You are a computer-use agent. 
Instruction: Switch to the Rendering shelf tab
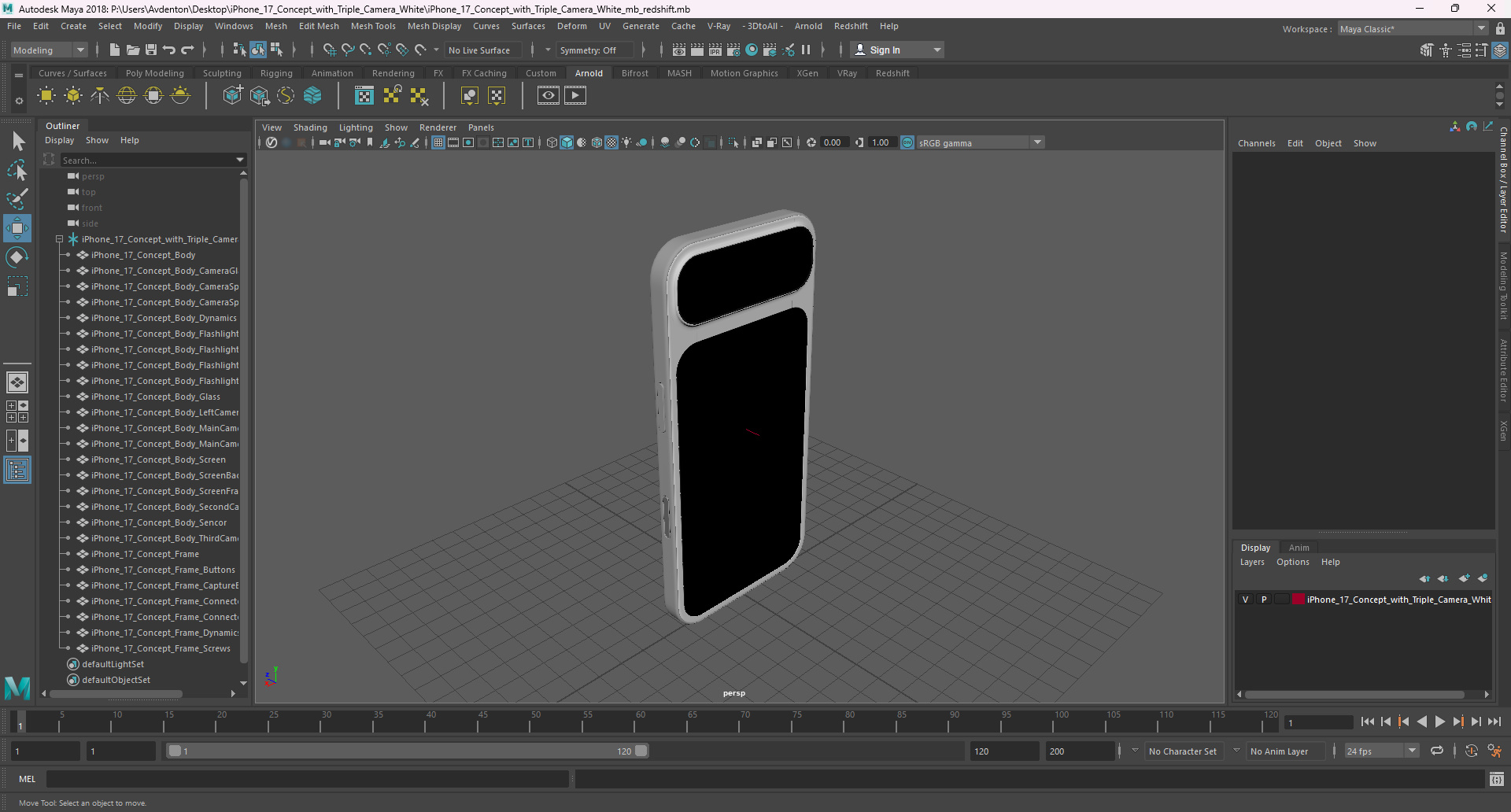pos(393,73)
